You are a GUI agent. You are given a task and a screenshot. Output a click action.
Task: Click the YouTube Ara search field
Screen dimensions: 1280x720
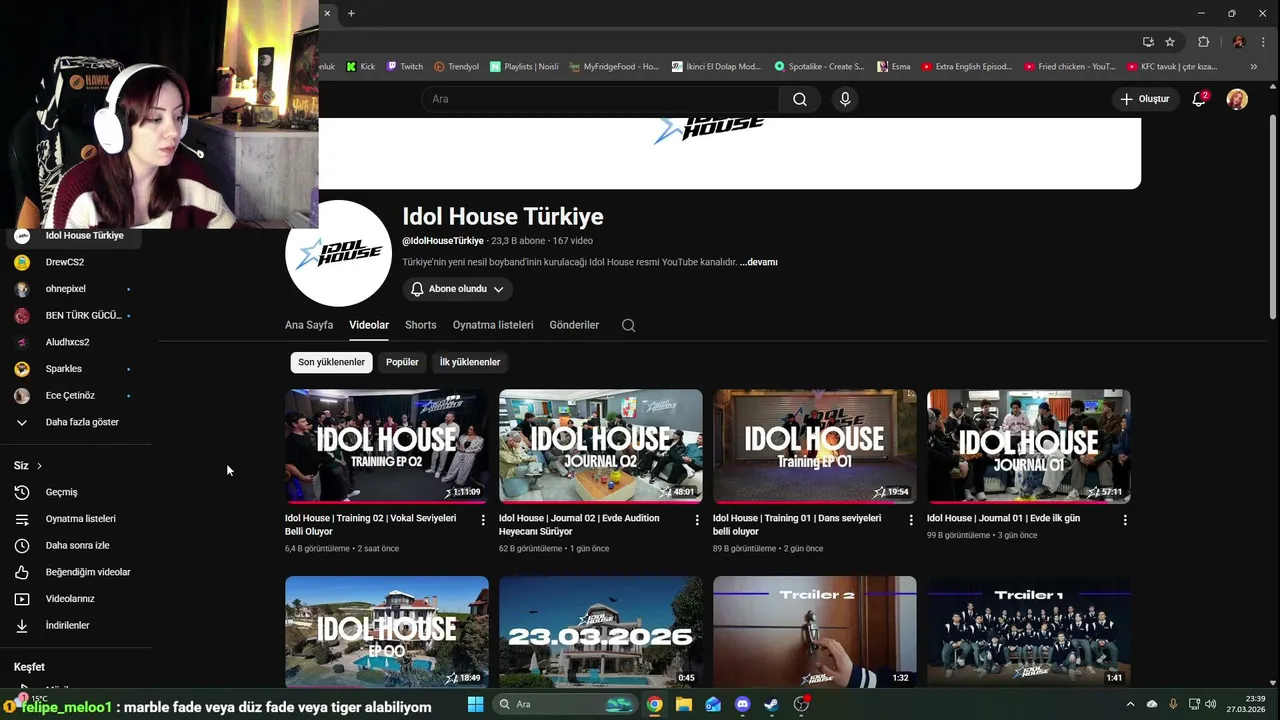click(x=600, y=99)
